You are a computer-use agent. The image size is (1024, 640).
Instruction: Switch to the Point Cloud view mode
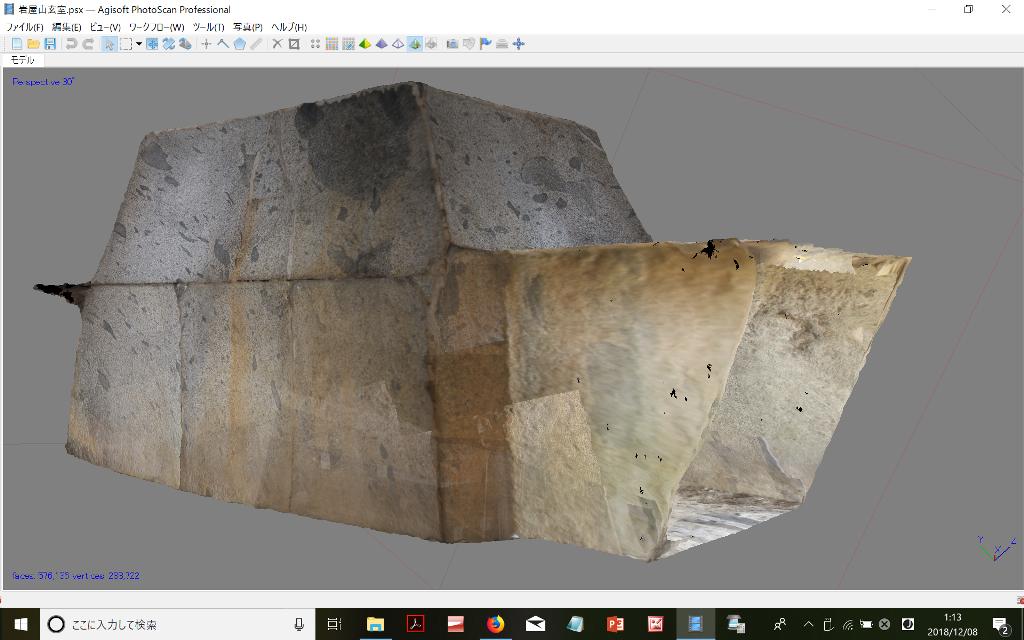315,44
